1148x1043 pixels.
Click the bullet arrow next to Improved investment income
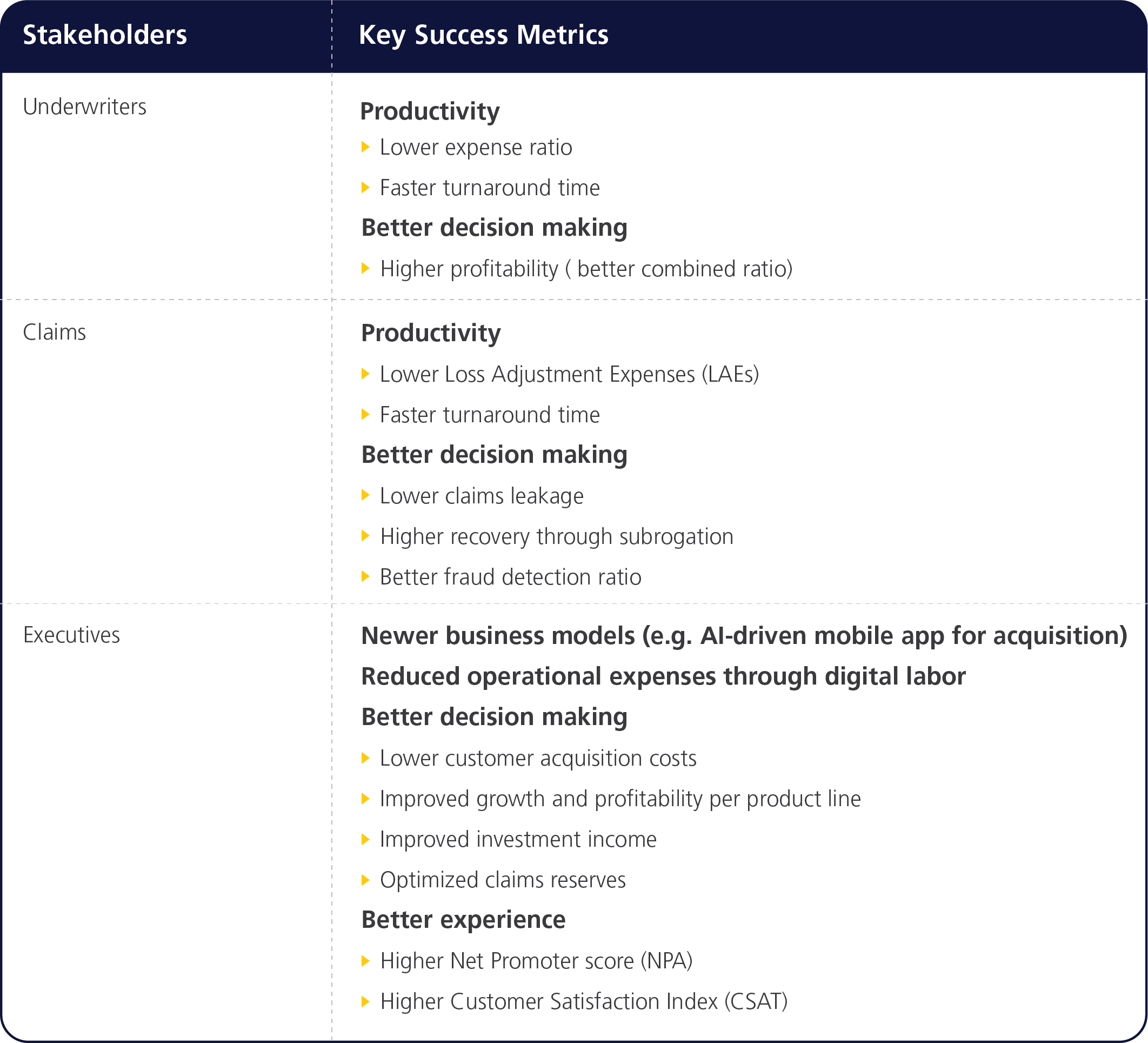(365, 839)
